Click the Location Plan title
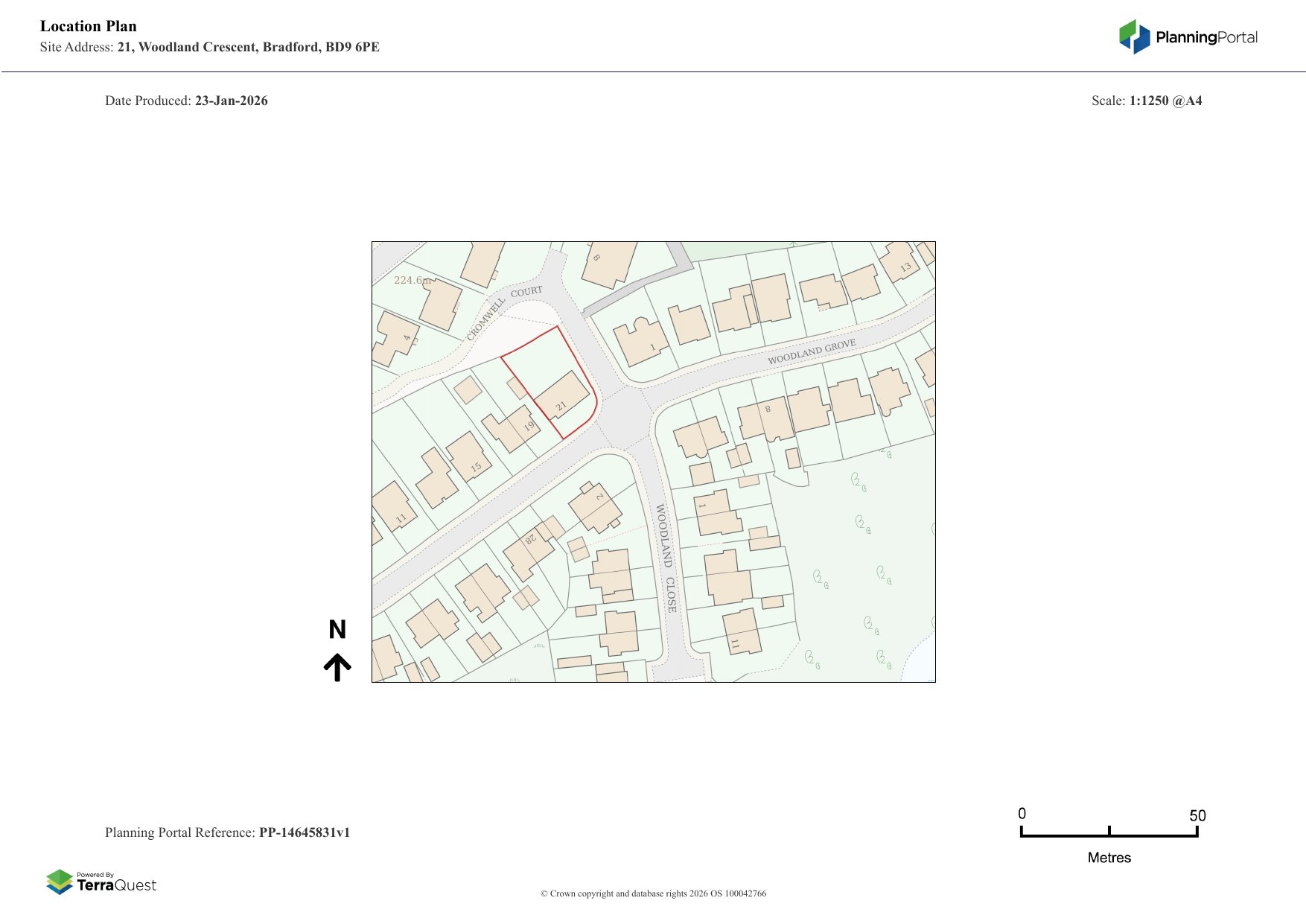The height and width of the screenshot is (924, 1306). (89, 26)
